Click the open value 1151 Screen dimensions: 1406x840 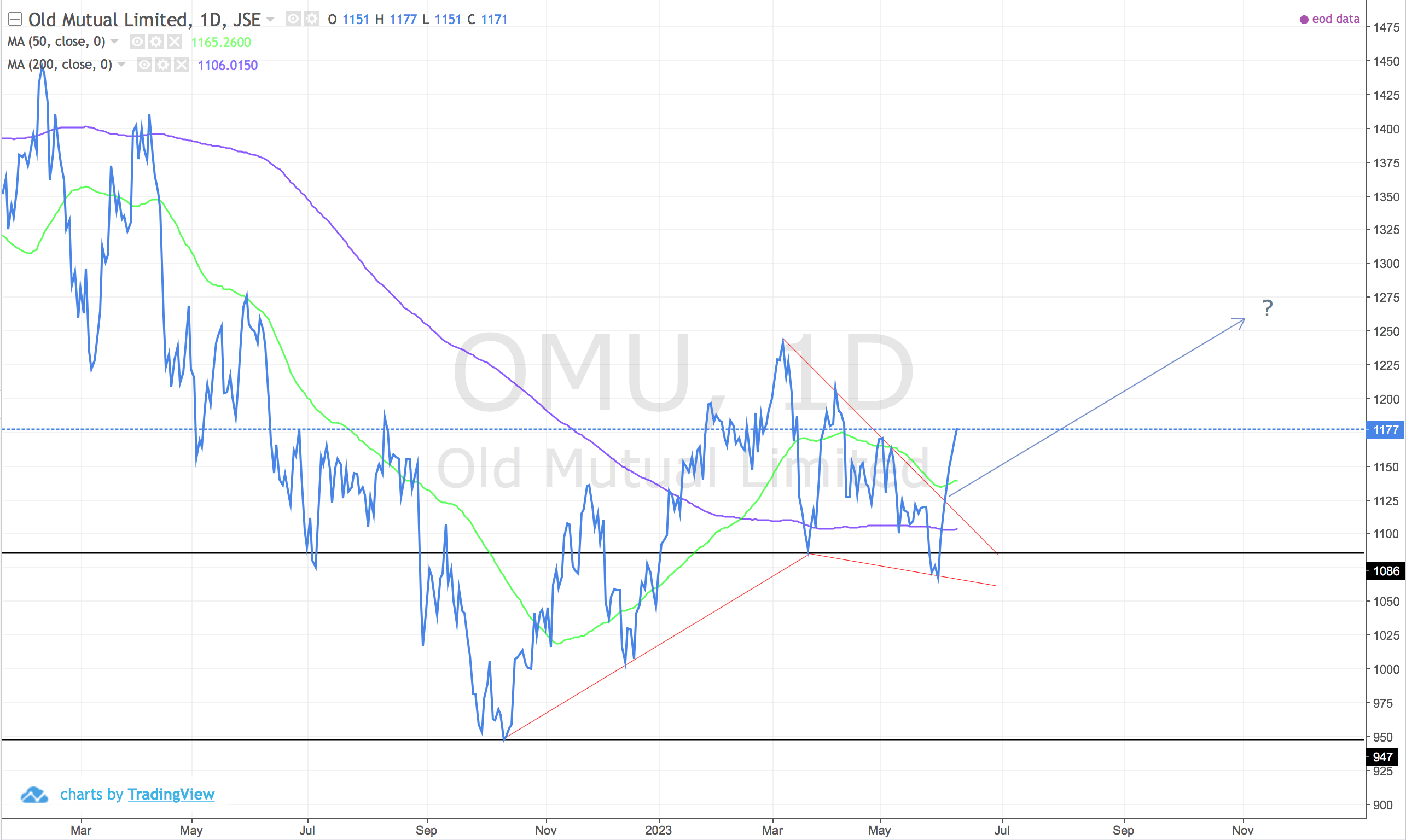tap(356, 20)
